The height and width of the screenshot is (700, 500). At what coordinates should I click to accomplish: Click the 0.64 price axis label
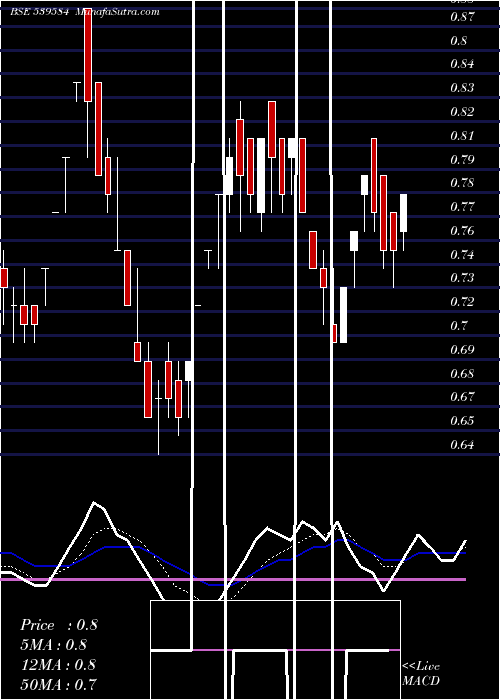pos(462,445)
